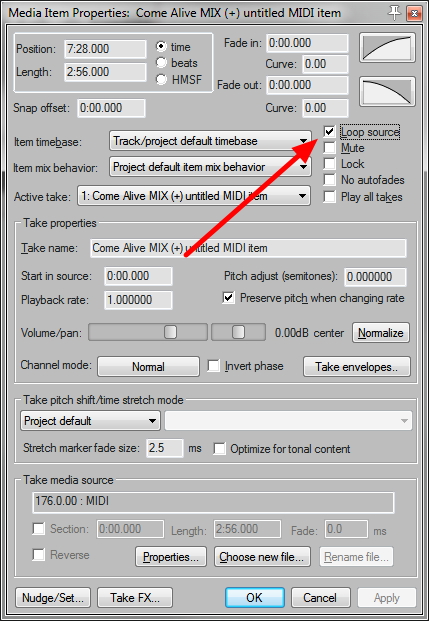Toggle Preserve pitch when changing rate

pos(229,298)
